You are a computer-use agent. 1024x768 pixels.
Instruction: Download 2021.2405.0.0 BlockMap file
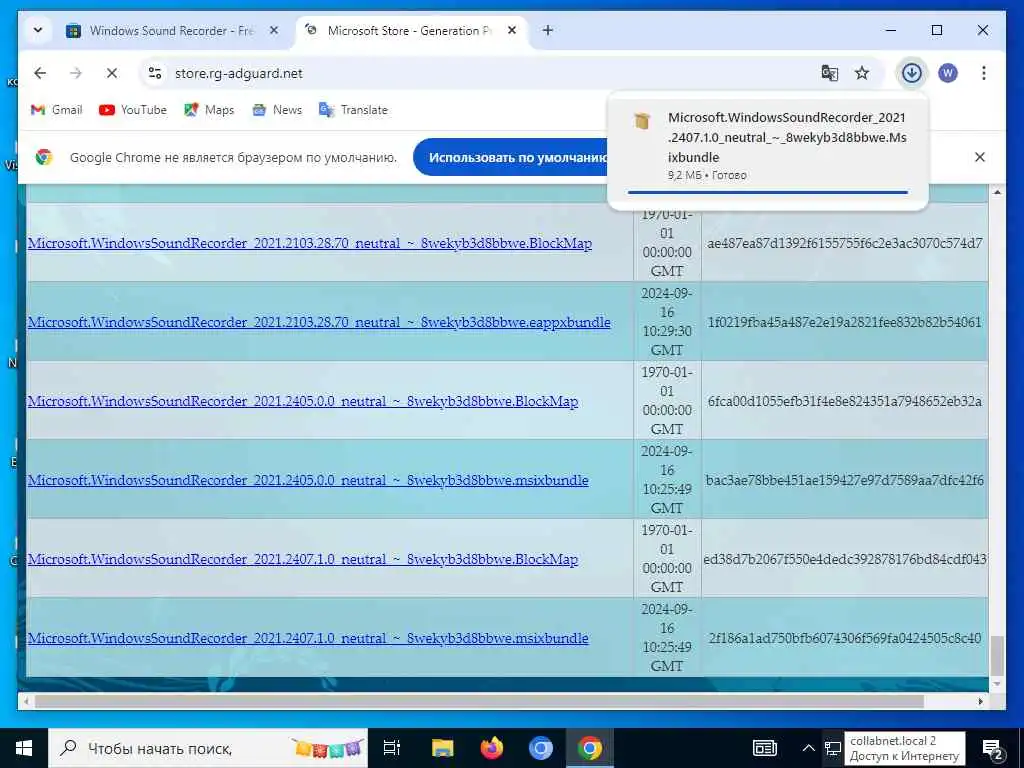pyautogui.click(x=303, y=402)
